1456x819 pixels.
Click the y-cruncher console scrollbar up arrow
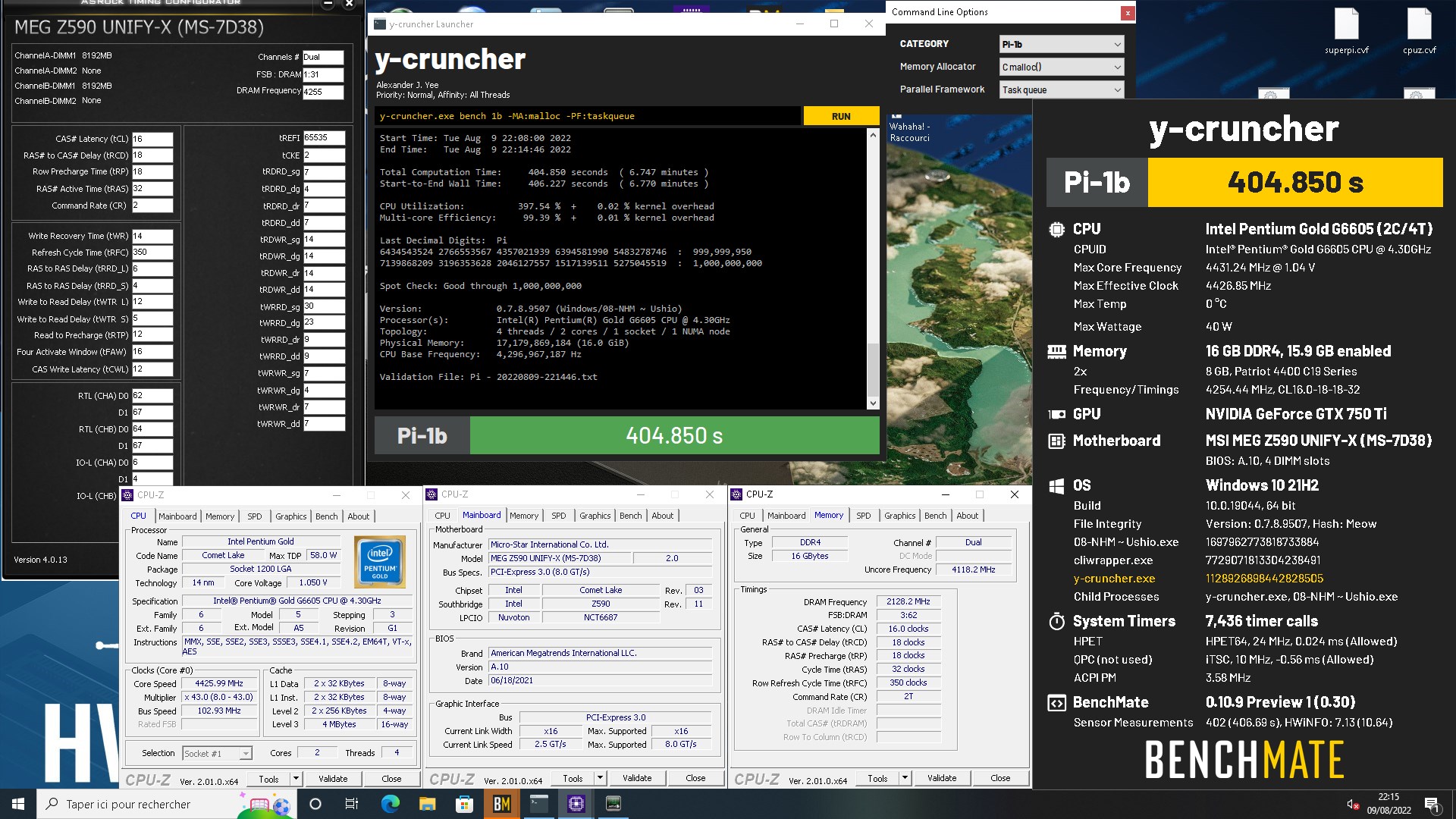(x=873, y=135)
